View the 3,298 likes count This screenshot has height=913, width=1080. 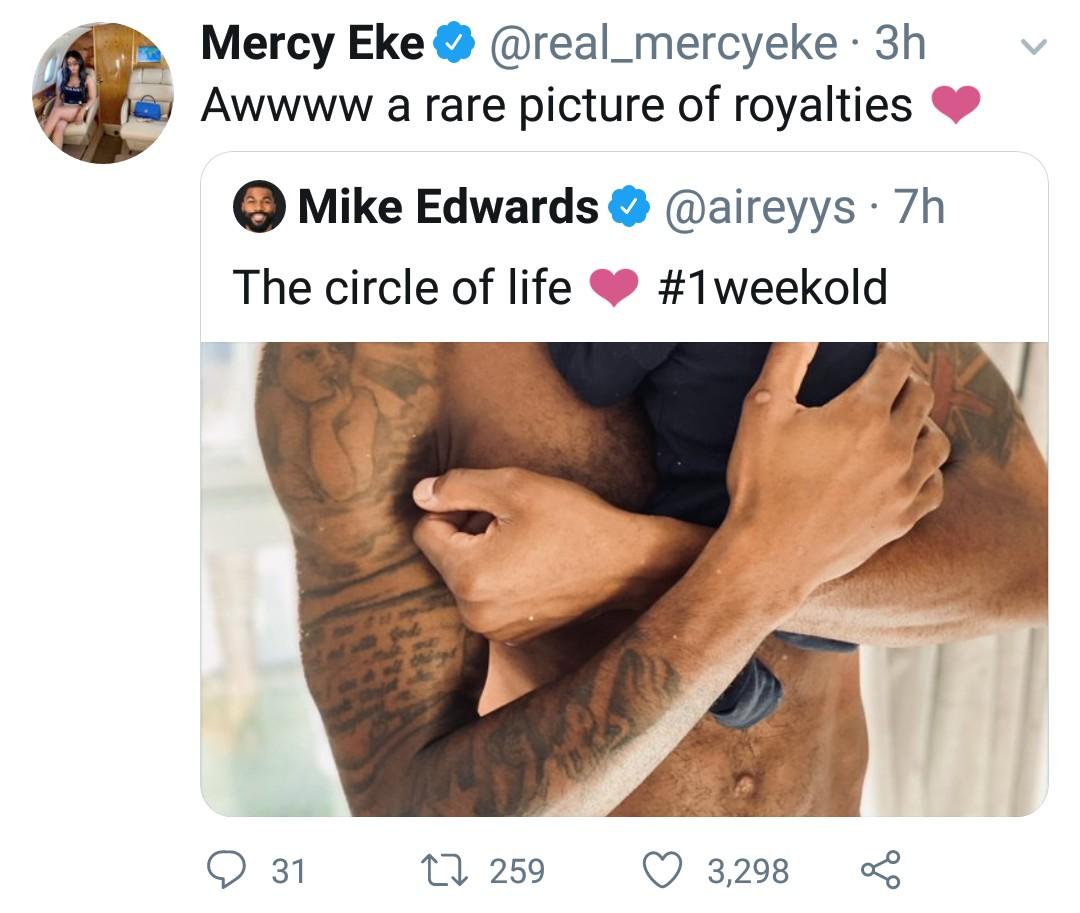(748, 872)
